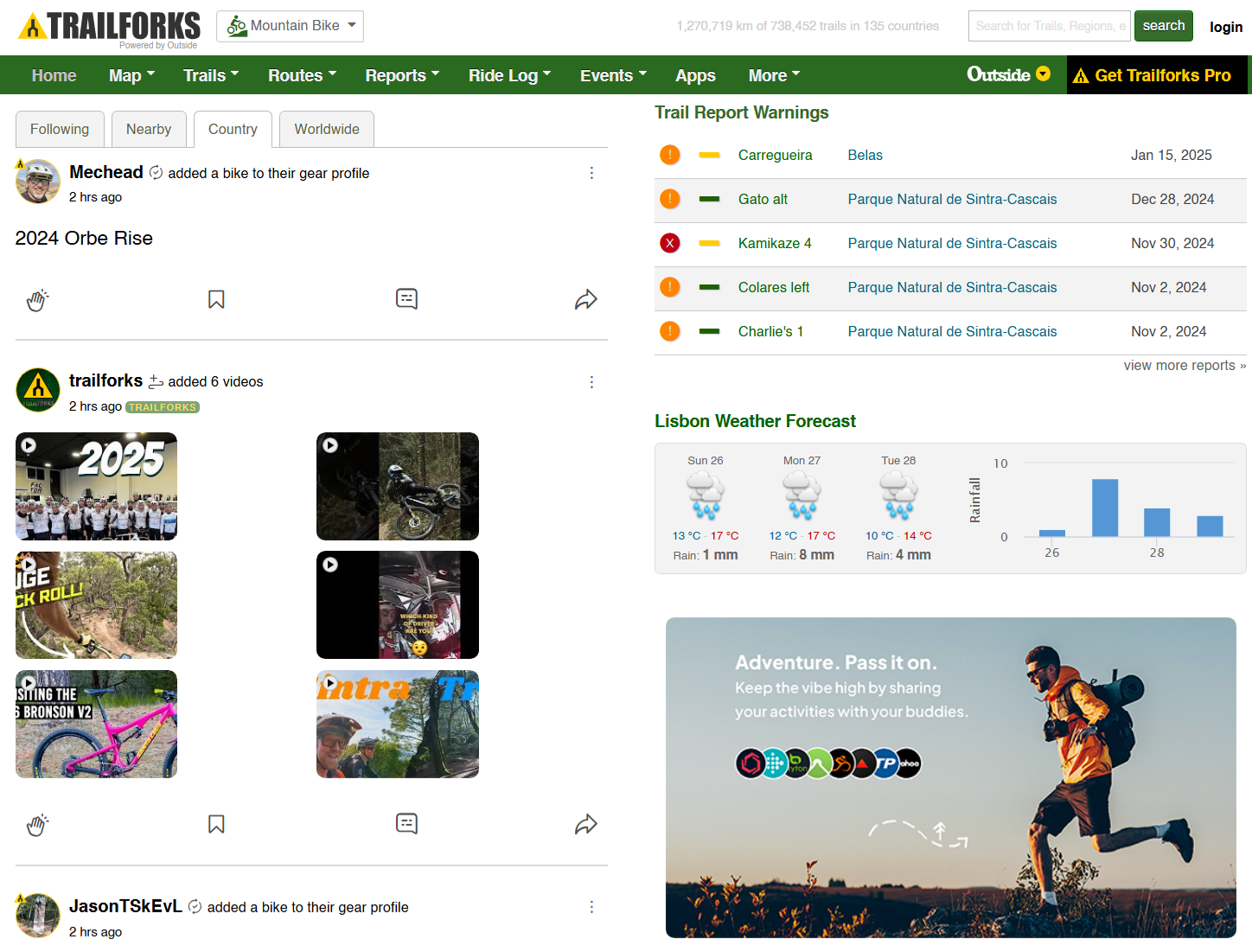The width and height of the screenshot is (1252, 952).
Task: Open the Mountain Bike activity dropdown
Action: [290, 26]
